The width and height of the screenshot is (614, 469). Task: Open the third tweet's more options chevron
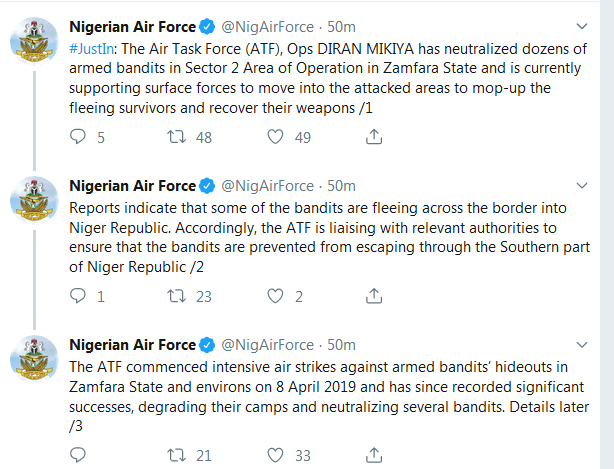582,345
